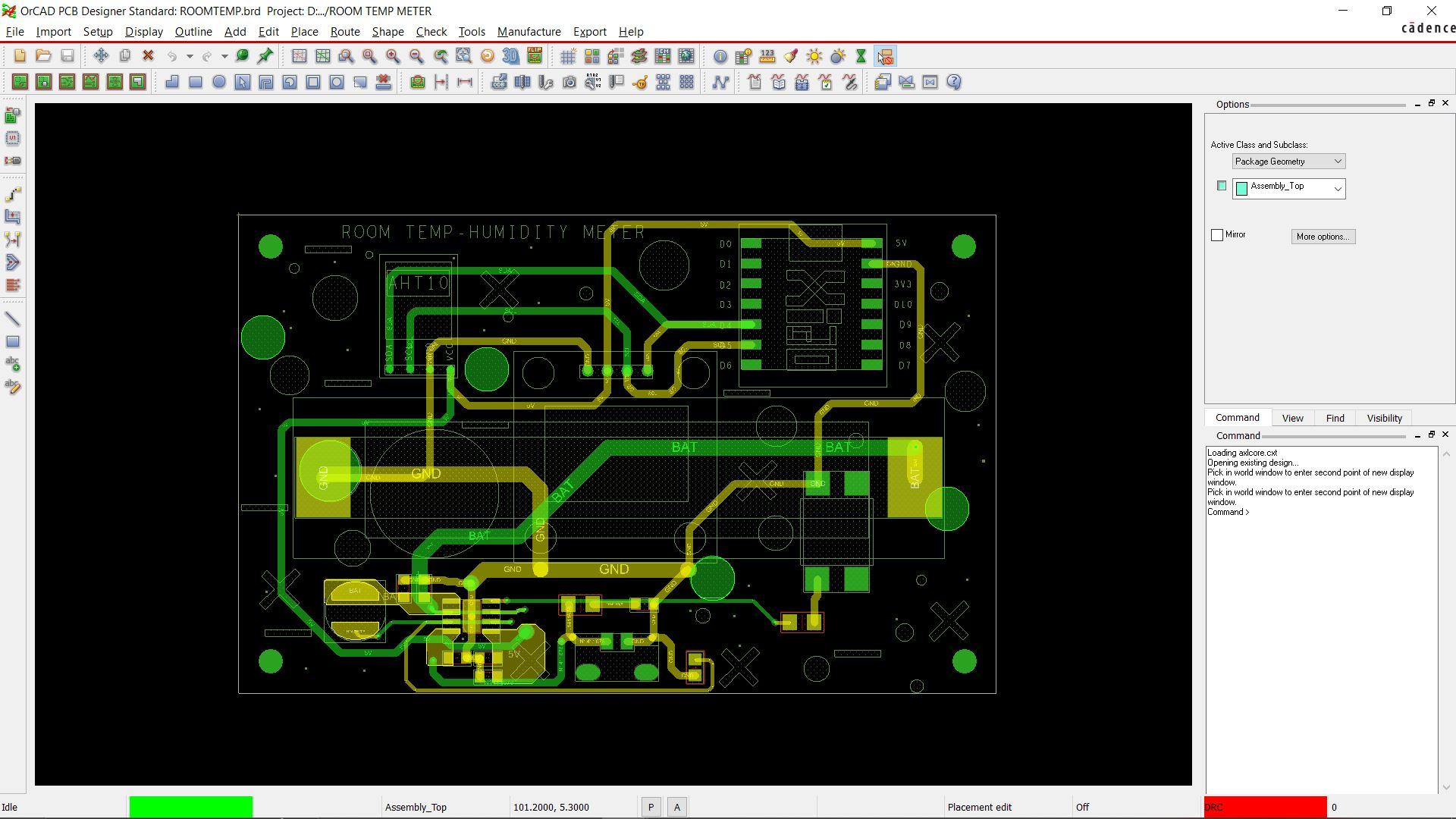The width and height of the screenshot is (1456, 819).
Task: Click the camera snapshot toolbar icon
Action: (570, 83)
